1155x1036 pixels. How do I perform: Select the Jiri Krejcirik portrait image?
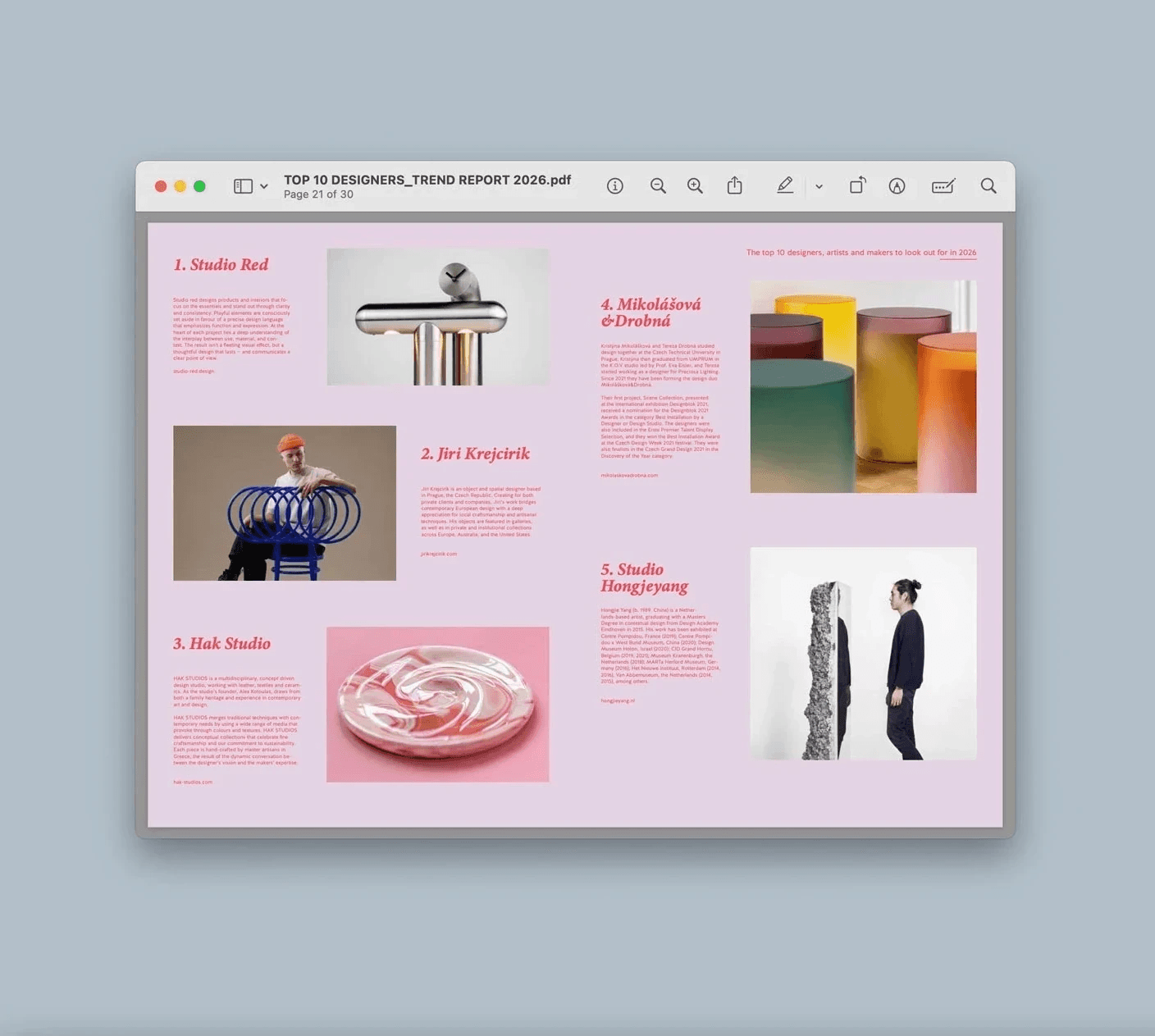tap(285, 504)
